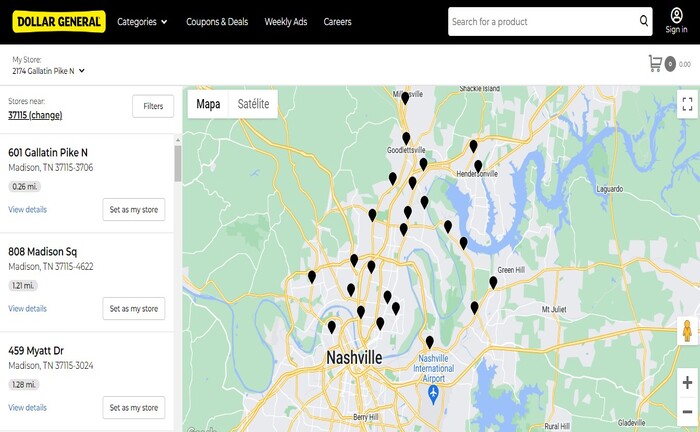
Task: Toggle fullscreen map view
Action: tap(688, 104)
